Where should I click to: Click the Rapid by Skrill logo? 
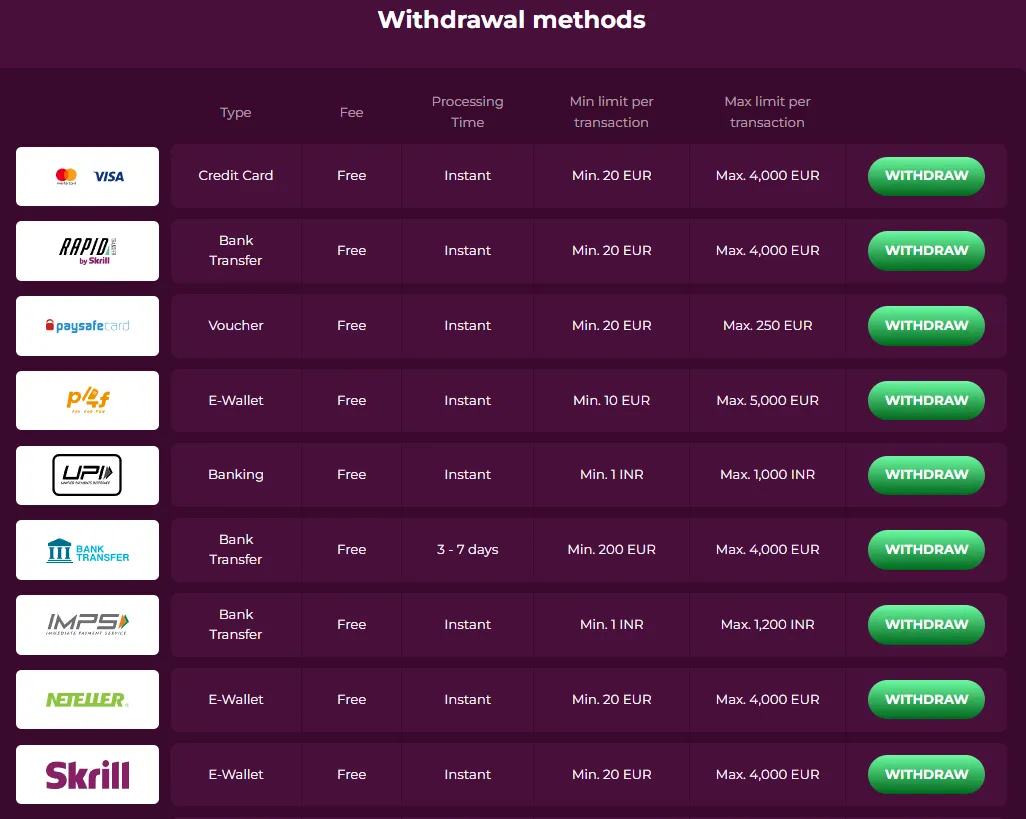pyautogui.click(x=87, y=251)
